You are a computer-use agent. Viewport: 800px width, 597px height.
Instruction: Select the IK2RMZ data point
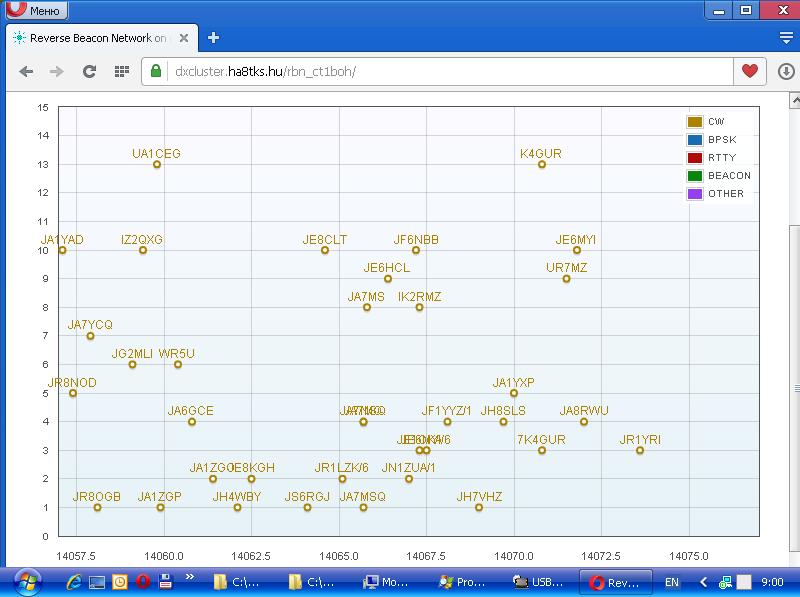click(419, 307)
